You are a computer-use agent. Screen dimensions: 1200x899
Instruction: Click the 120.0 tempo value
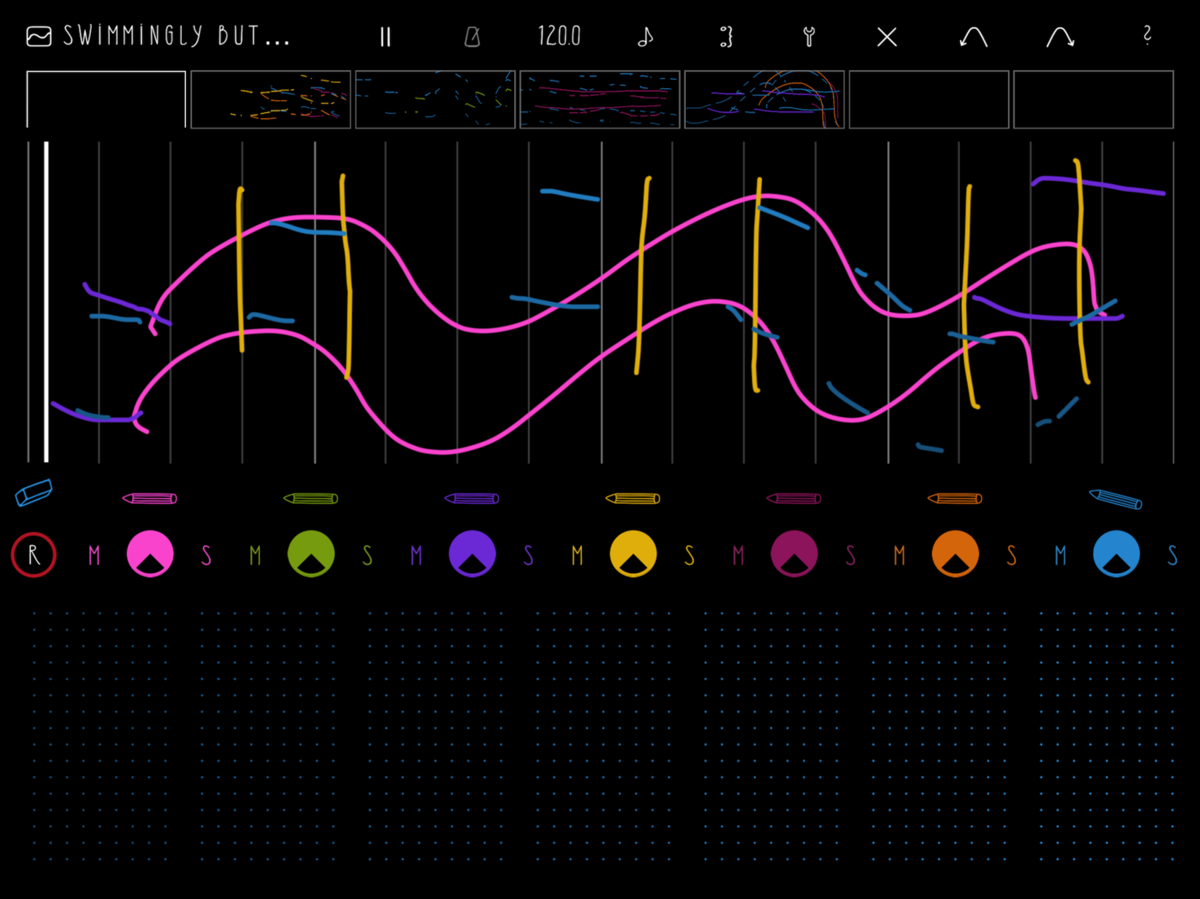pos(559,37)
